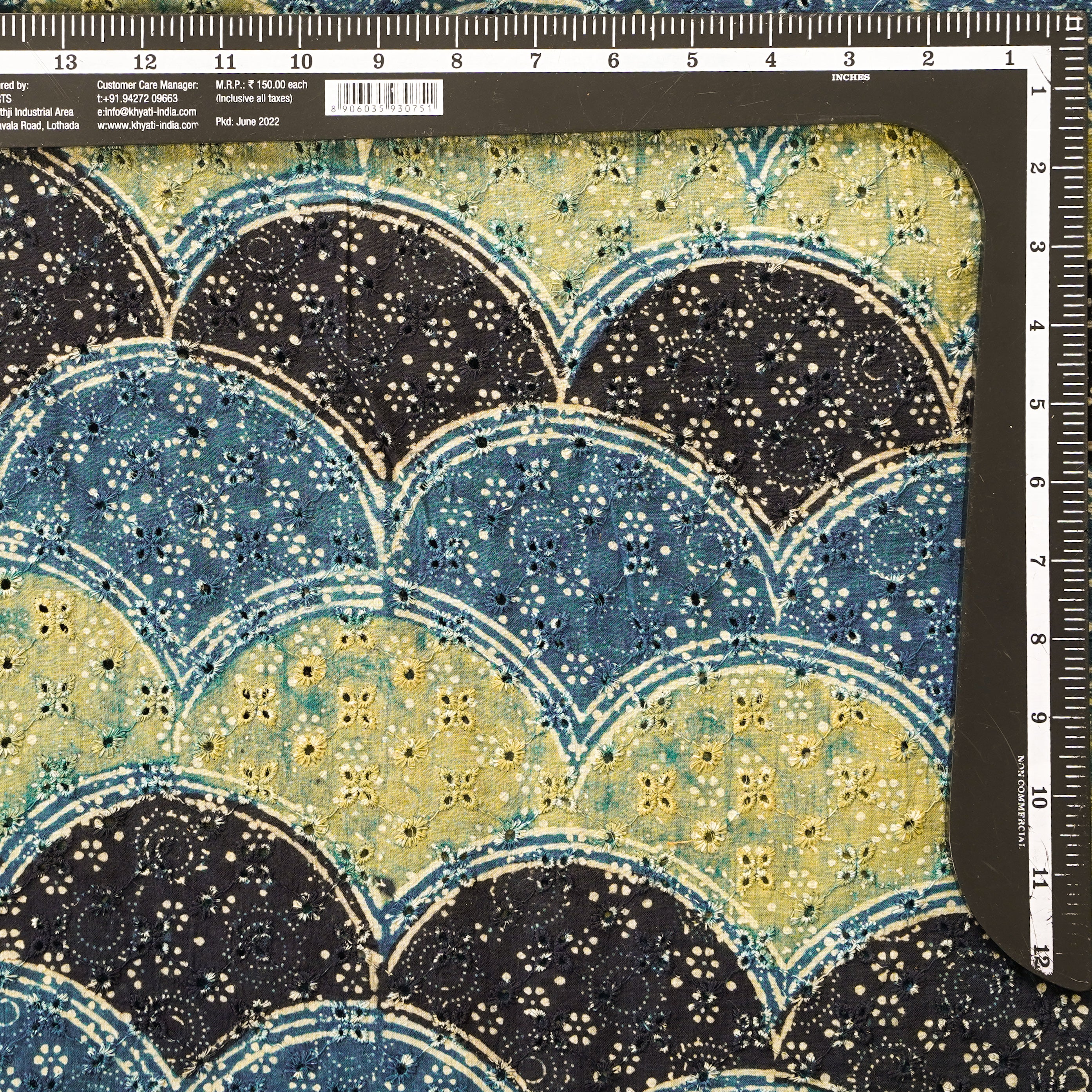Click the INCHES label under the ruler
This screenshot has width=1092, height=1092.
[x=850, y=78]
